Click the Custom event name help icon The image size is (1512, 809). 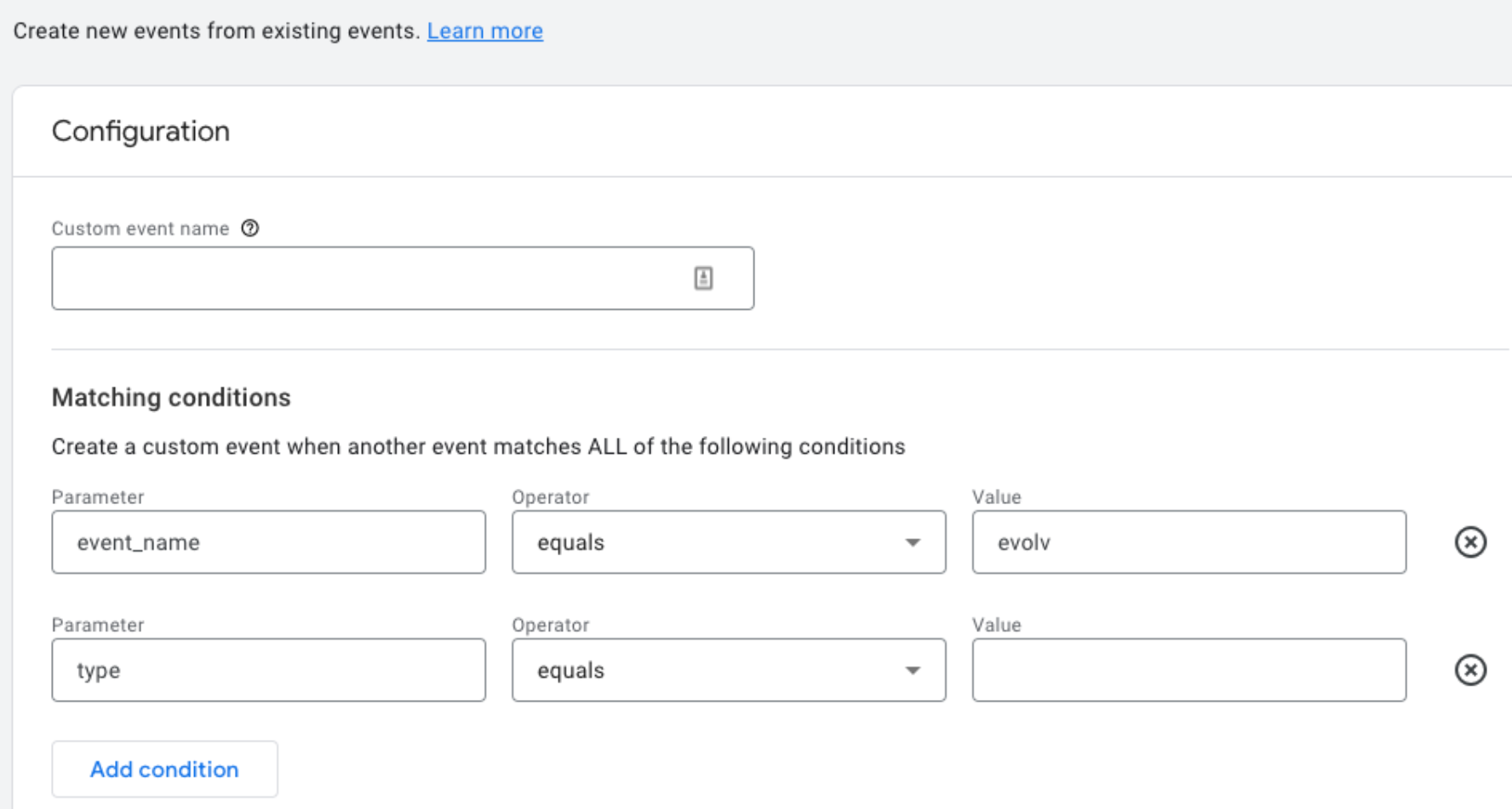coord(249,228)
